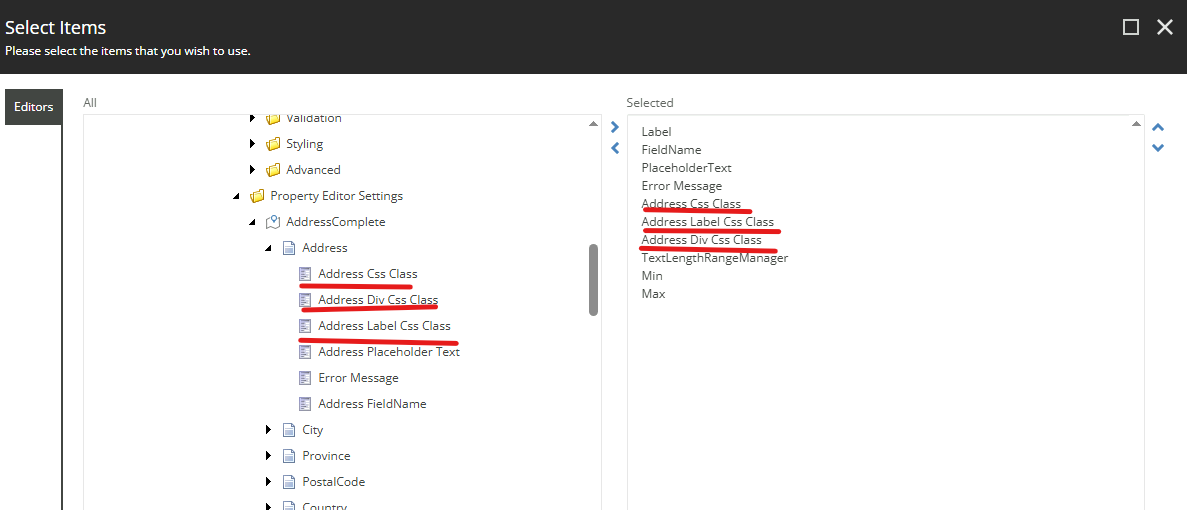Select Error Message in the Selected list
The image size is (1187, 510).
click(681, 185)
